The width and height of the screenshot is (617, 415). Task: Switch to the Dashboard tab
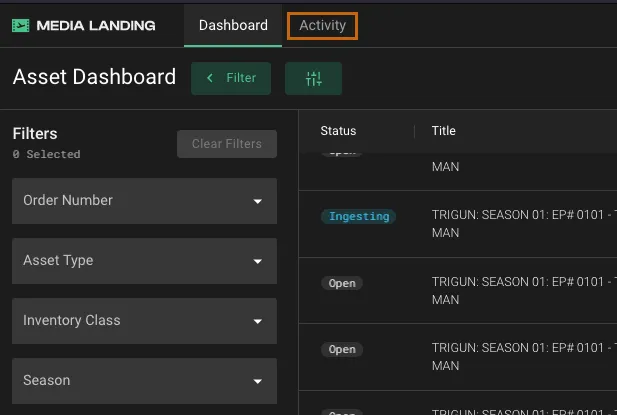click(233, 25)
